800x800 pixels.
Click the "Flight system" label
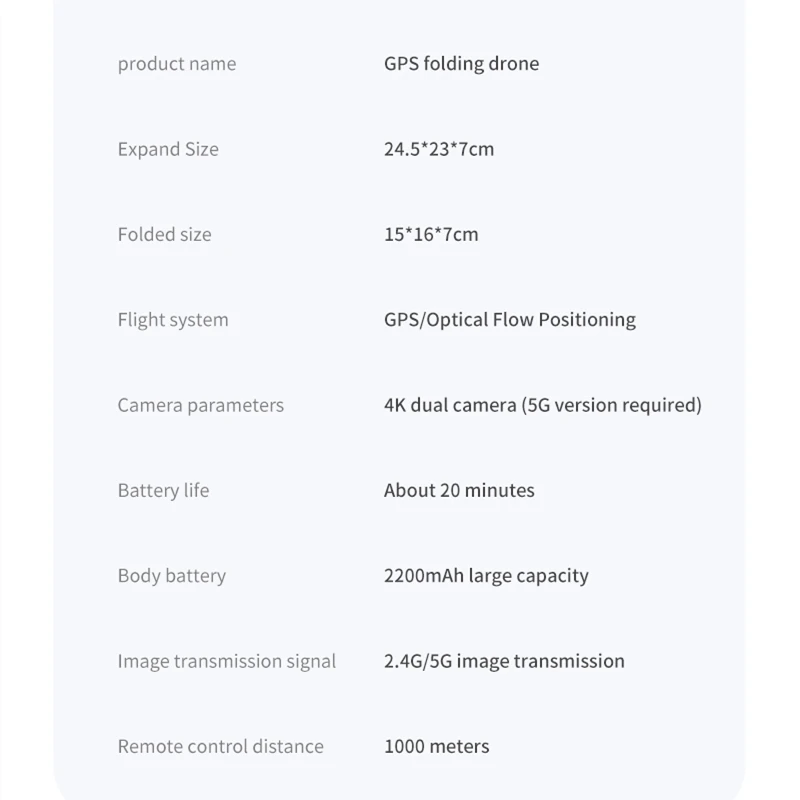coord(173,320)
